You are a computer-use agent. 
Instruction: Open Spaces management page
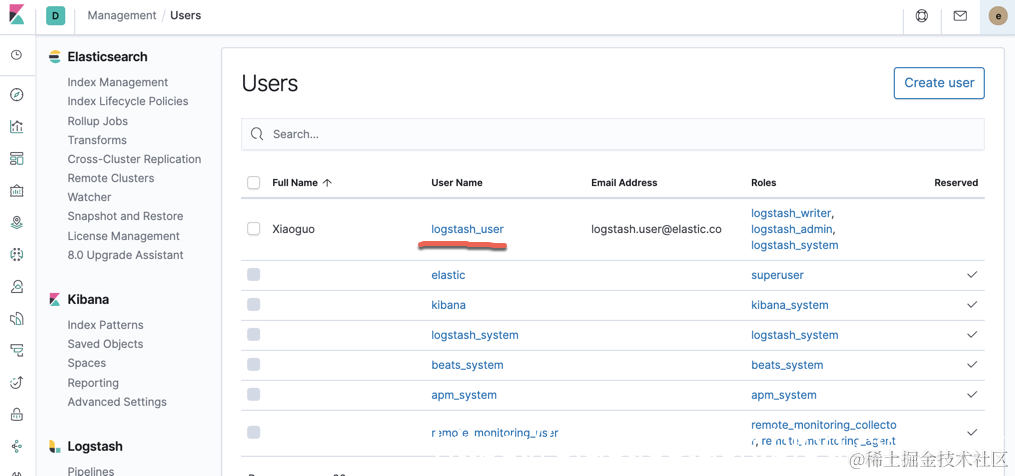(87, 363)
